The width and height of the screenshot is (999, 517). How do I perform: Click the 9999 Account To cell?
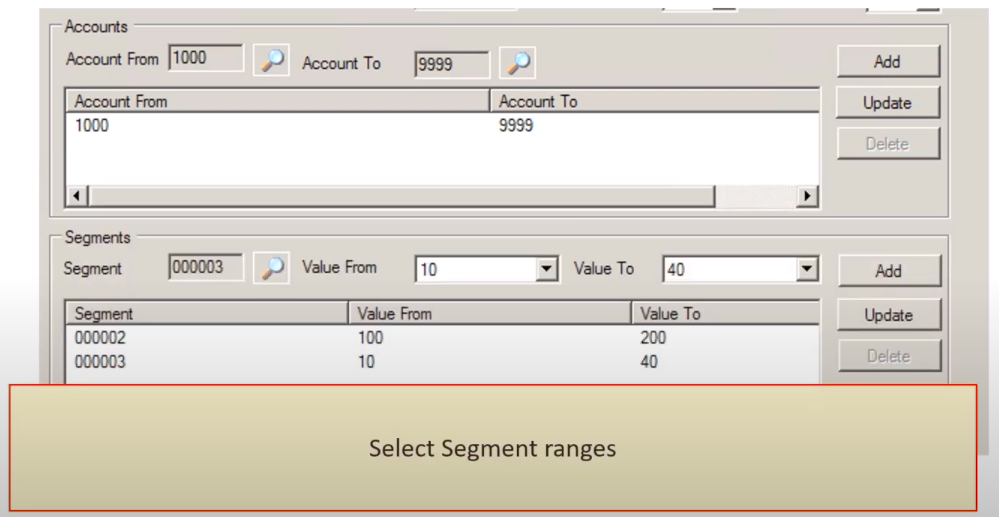(x=515, y=126)
